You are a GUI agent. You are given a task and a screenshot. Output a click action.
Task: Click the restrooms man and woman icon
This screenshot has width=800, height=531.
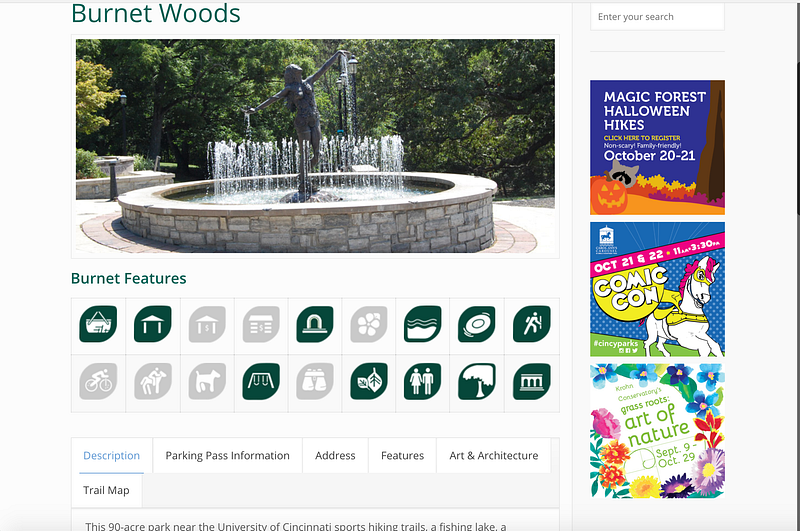point(422,381)
